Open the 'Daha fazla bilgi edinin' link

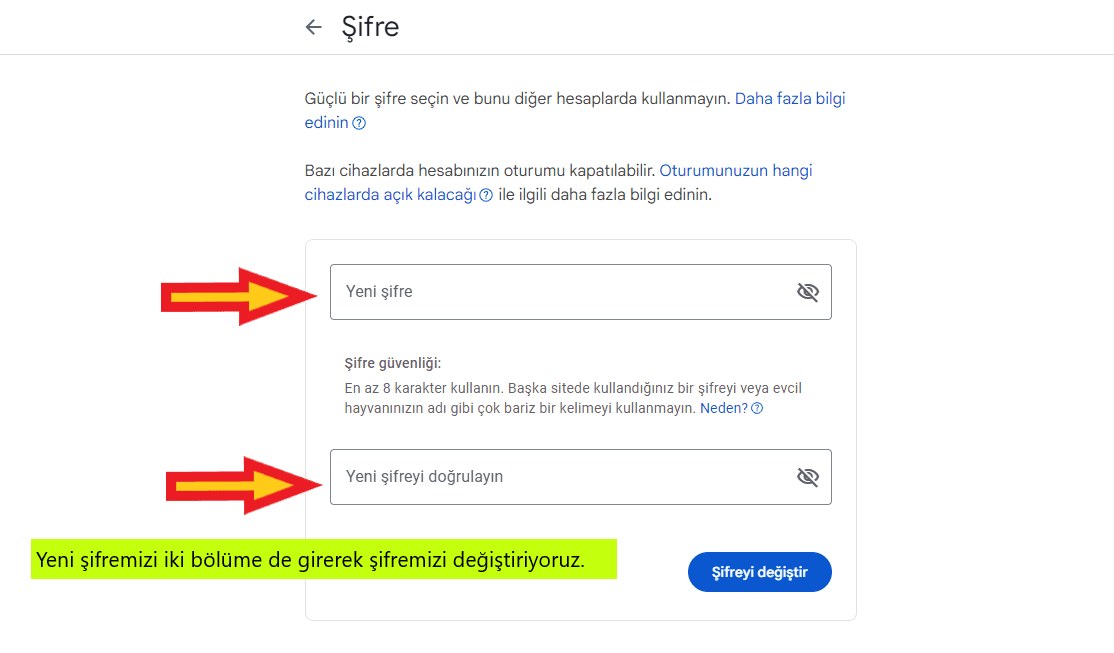790,99
